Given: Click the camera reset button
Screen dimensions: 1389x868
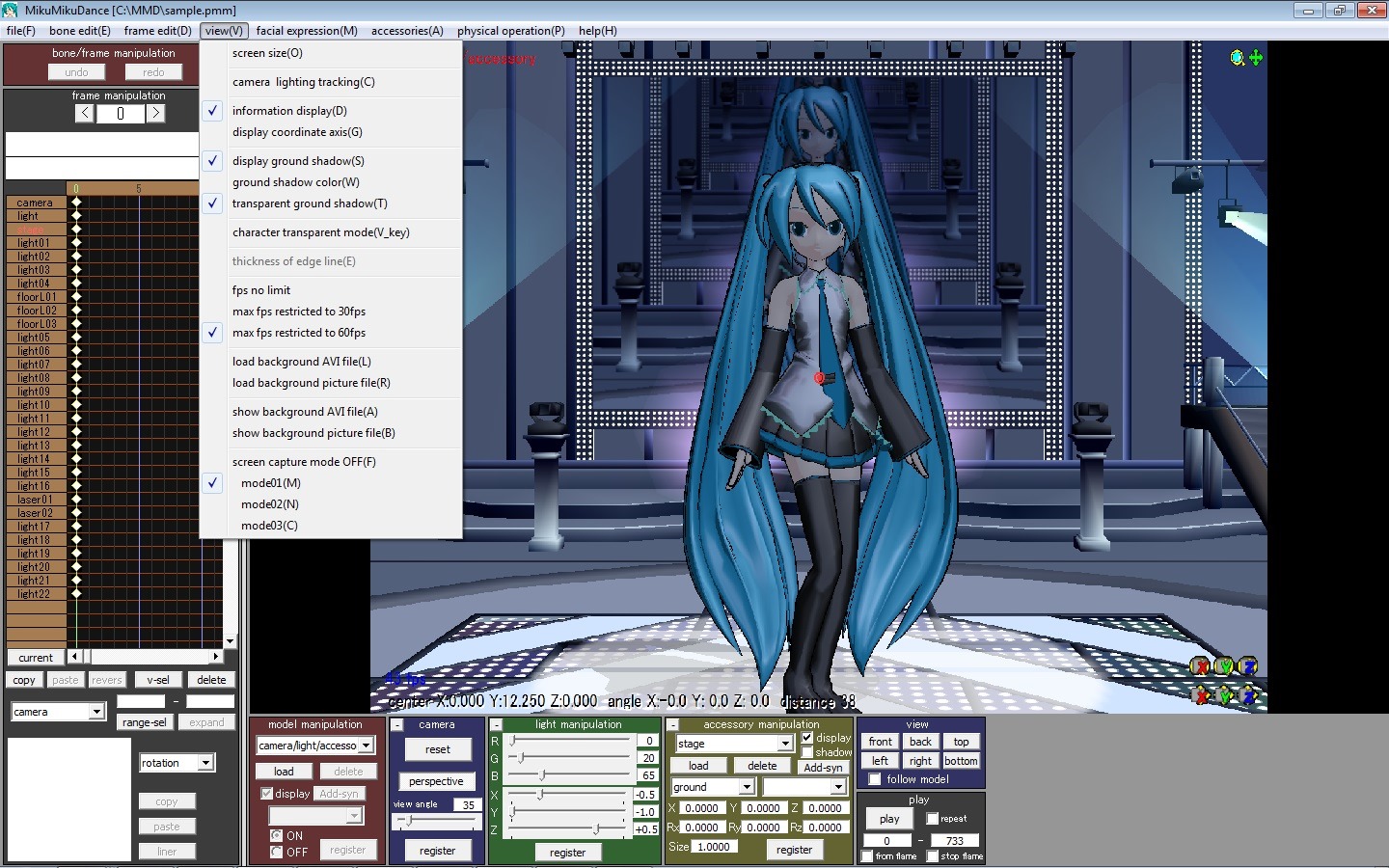Looking at the screenshot, I should click(x=437, y=749).
